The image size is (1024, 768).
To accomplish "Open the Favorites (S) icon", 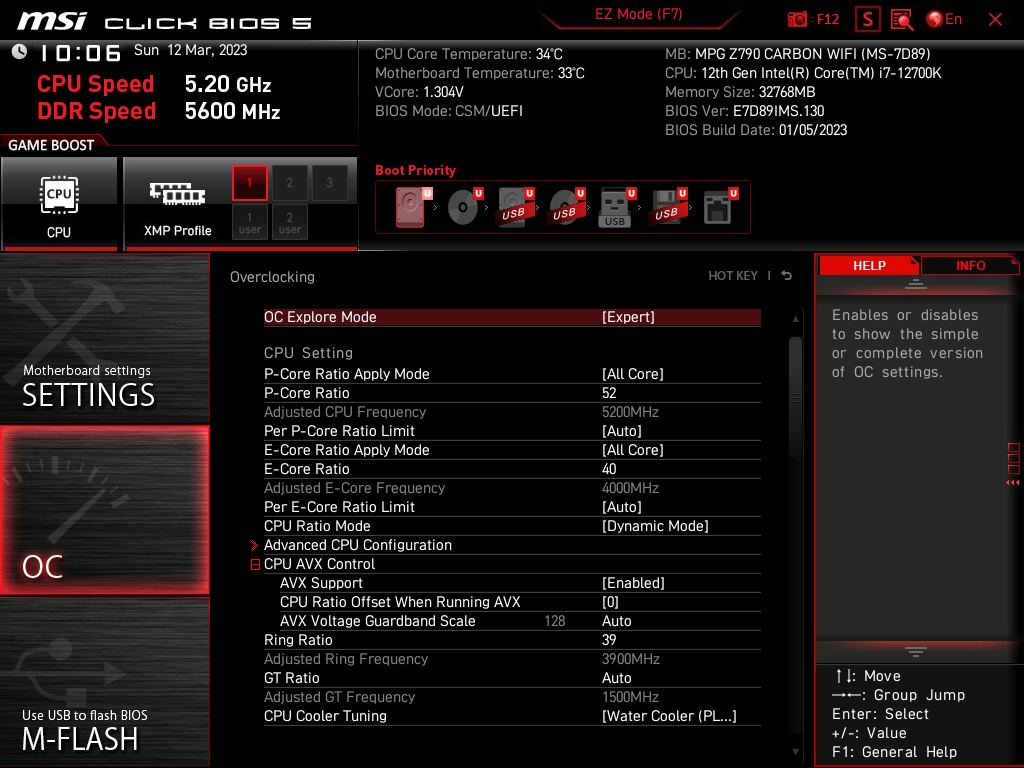I will point(867,19).
